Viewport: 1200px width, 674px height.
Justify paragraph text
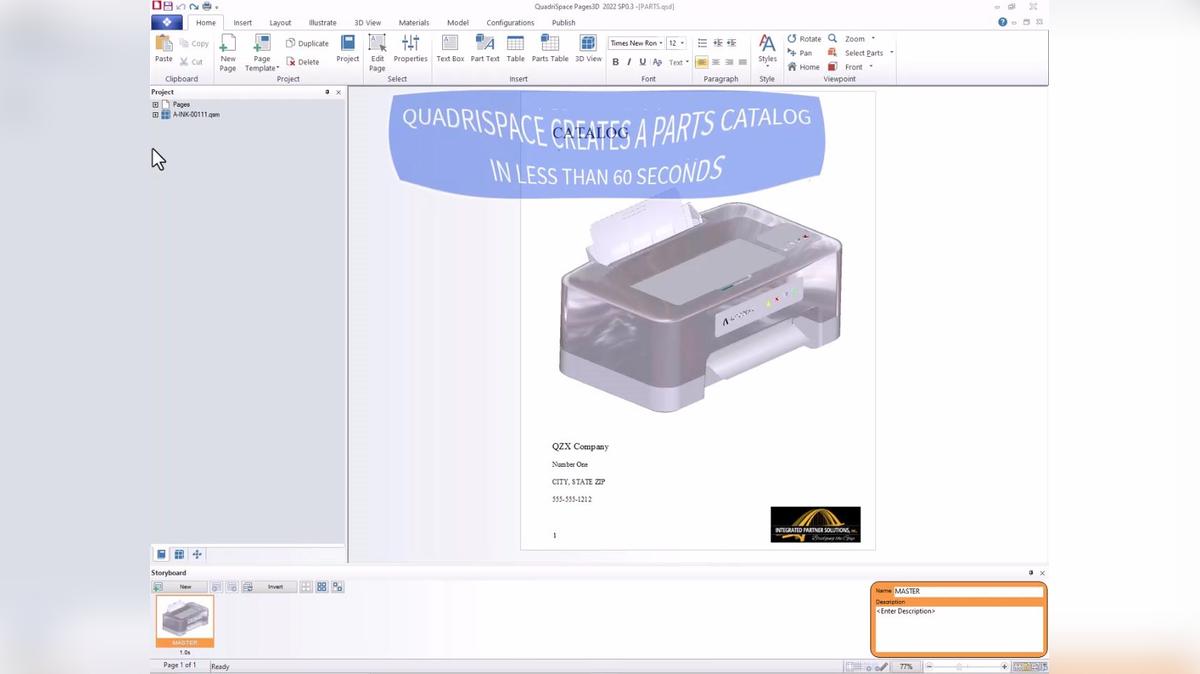pos(742,62)
